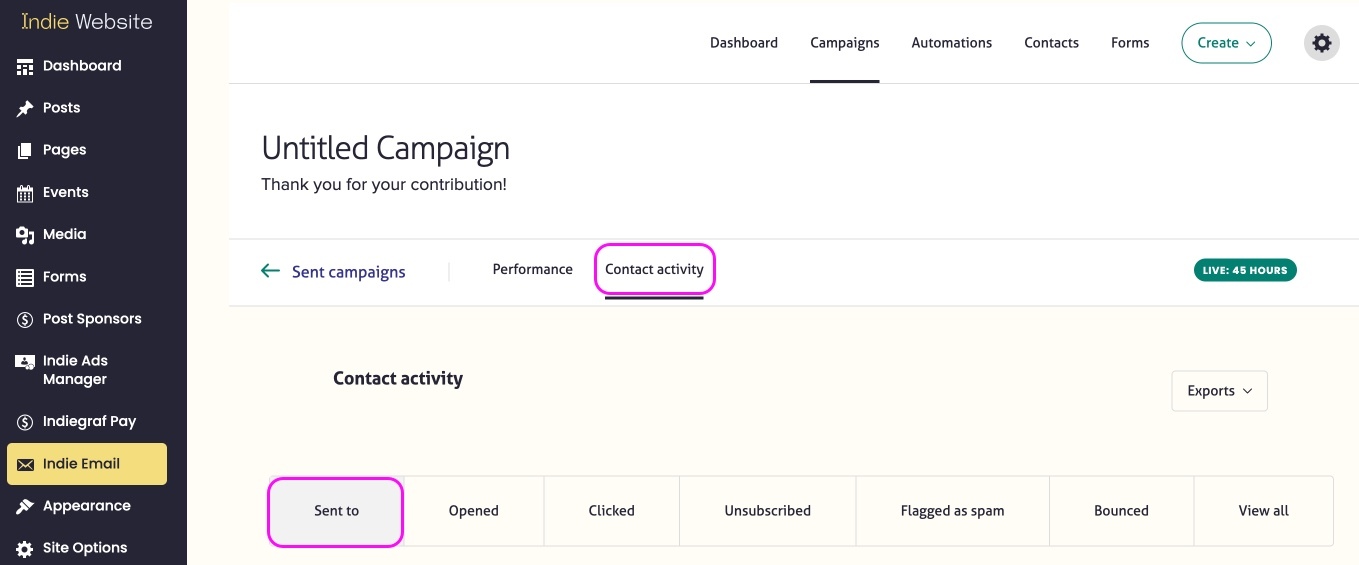Go to Contacts in top navigation
Screen dimensions: 1359x565
point(1051,43)
